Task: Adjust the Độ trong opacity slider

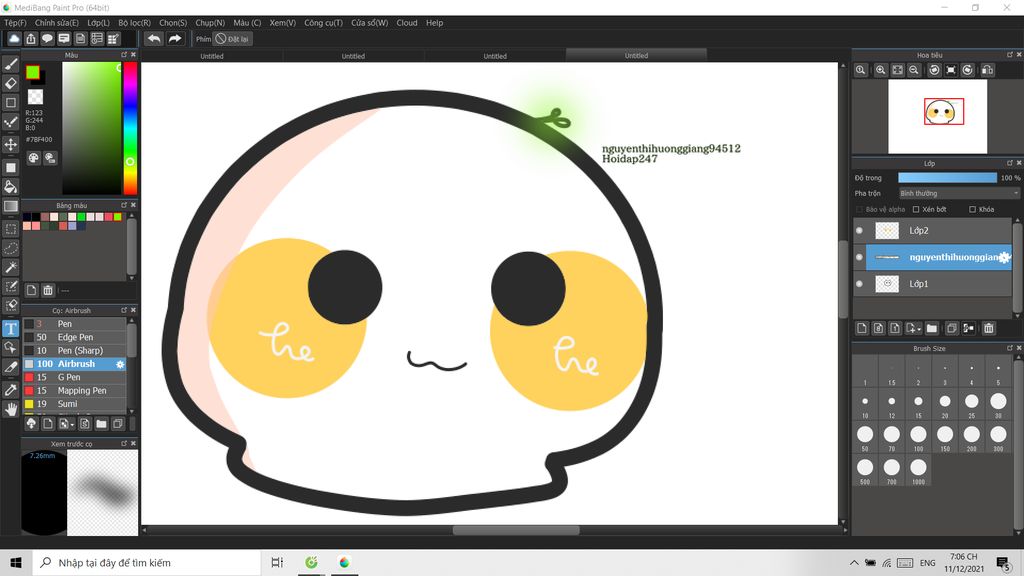Action: click(x=948, y=178)
